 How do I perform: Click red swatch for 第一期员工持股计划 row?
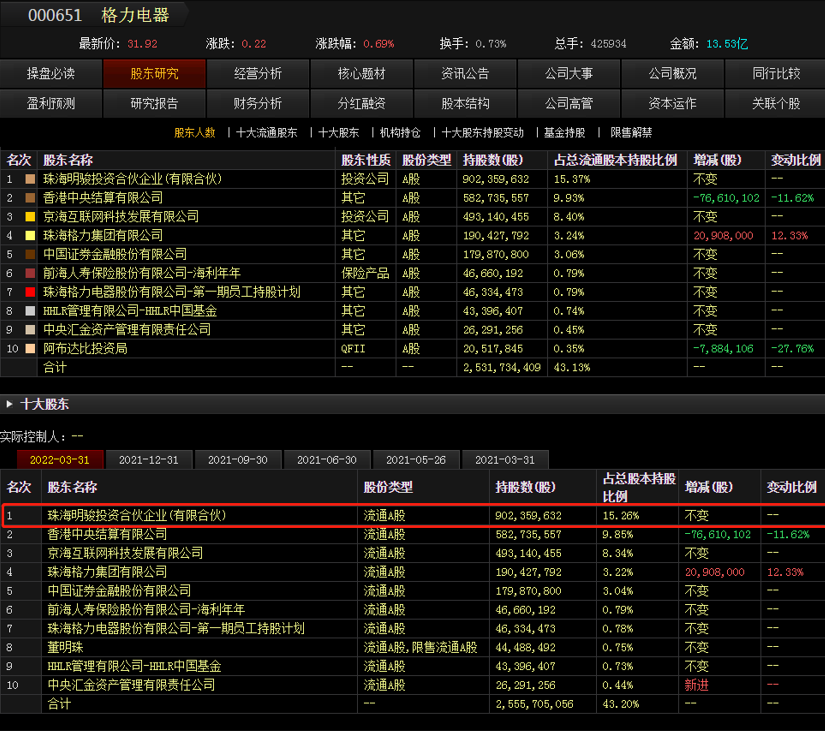click(x=31, y=292)
